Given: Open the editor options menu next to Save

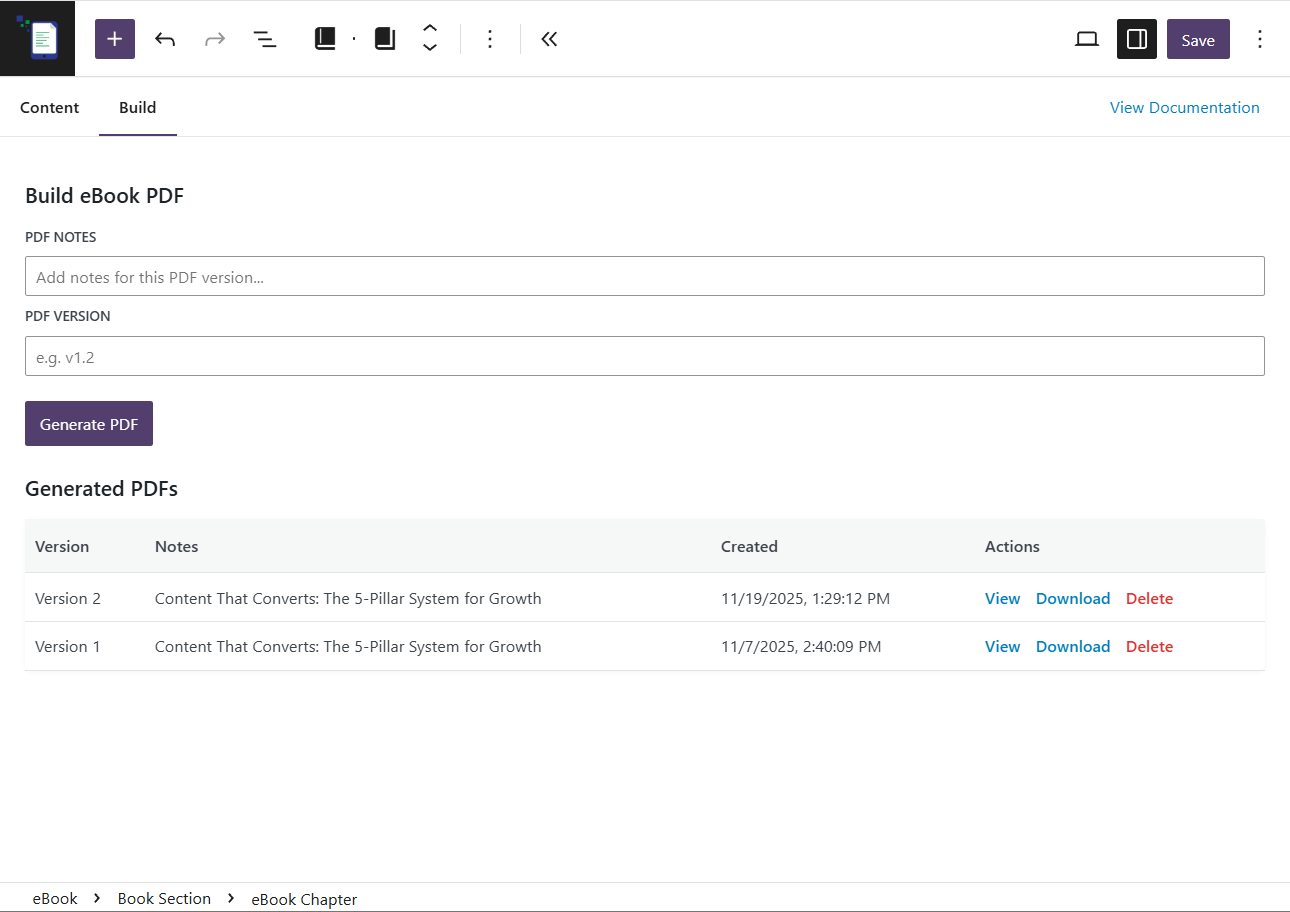Looking at the screenshot, I should coord(1260,39).
